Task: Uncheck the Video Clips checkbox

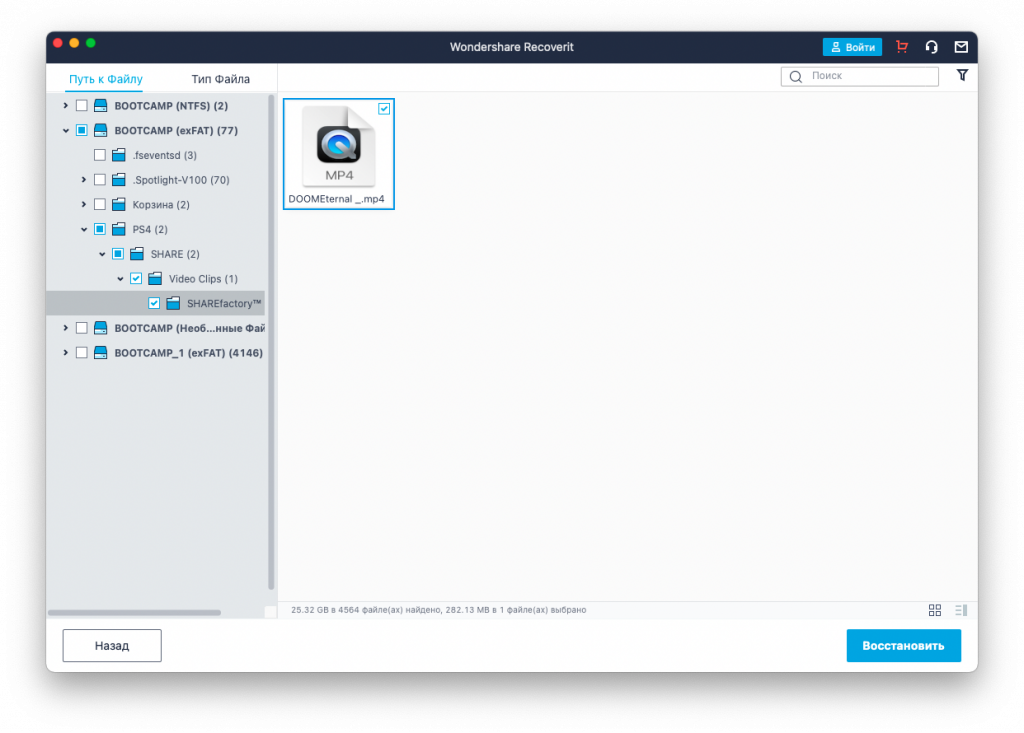Action: tap(136, 278)
